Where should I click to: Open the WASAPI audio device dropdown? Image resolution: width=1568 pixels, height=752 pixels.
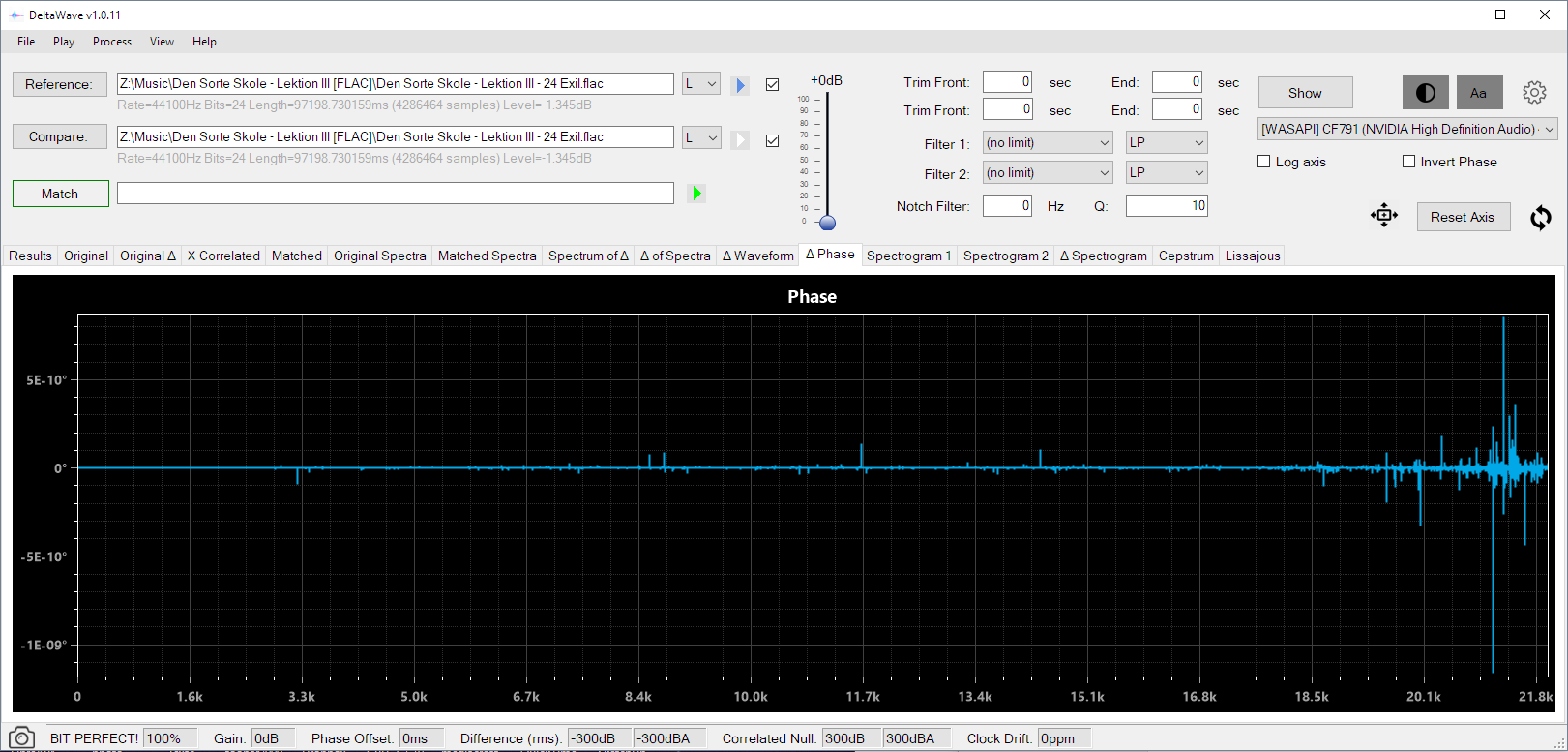(x=1407, y=129)
